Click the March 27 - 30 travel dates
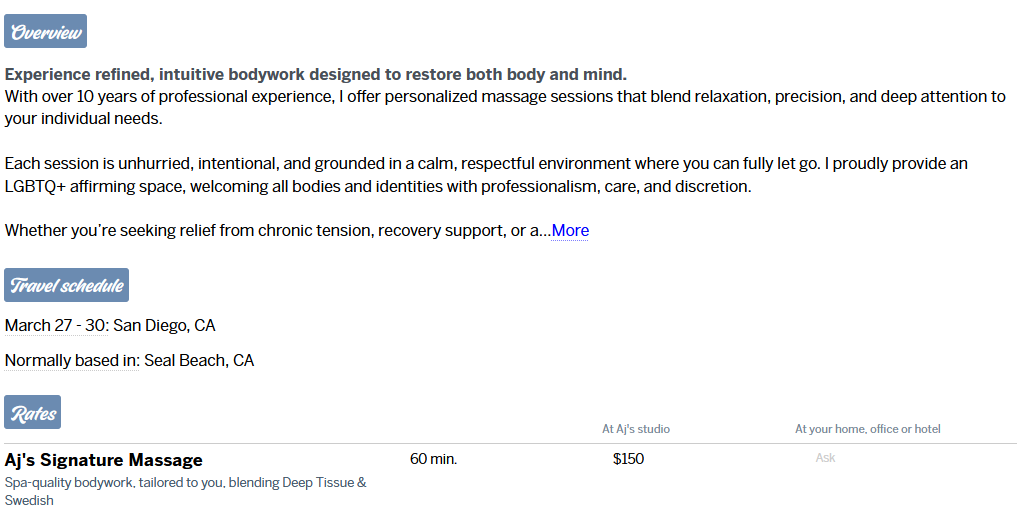 (57, 326)
